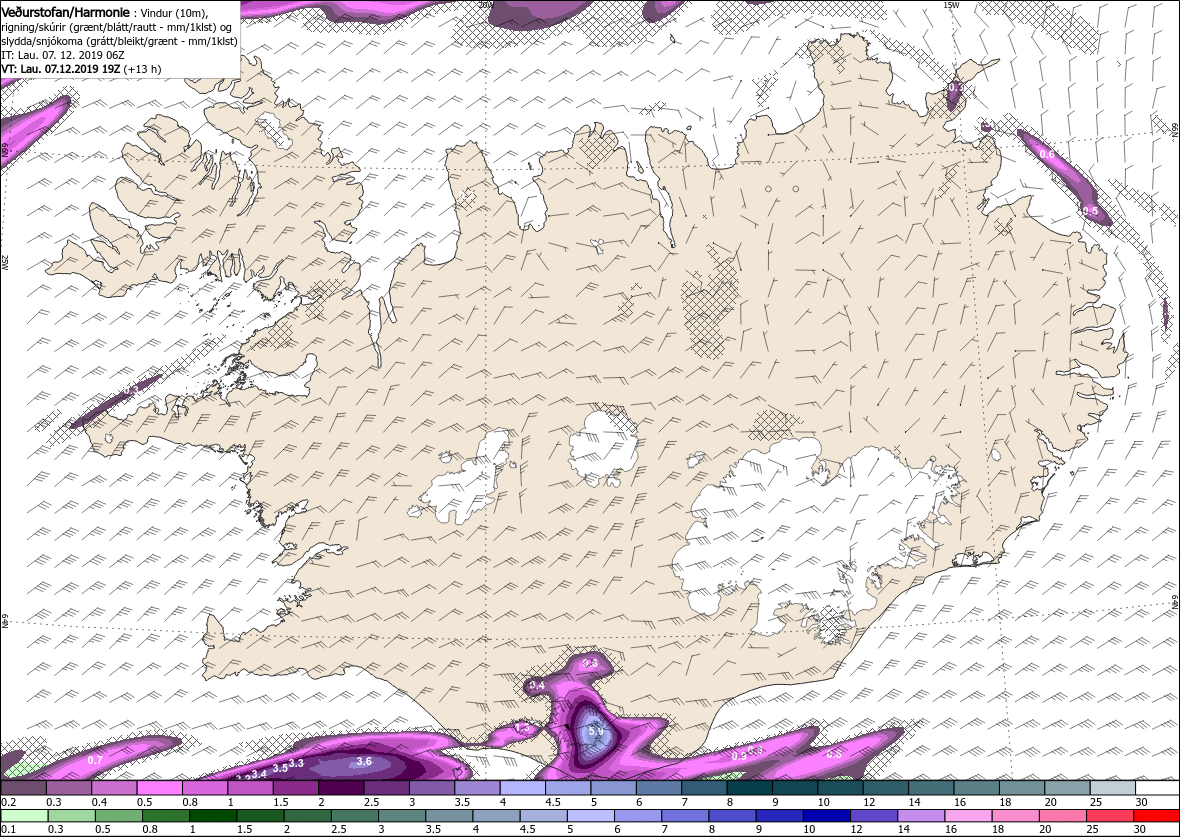This screenshot has width=1180, height=837.
Task: Select the 0.2 swatch in upper snow legend
Action: [23, 788]
